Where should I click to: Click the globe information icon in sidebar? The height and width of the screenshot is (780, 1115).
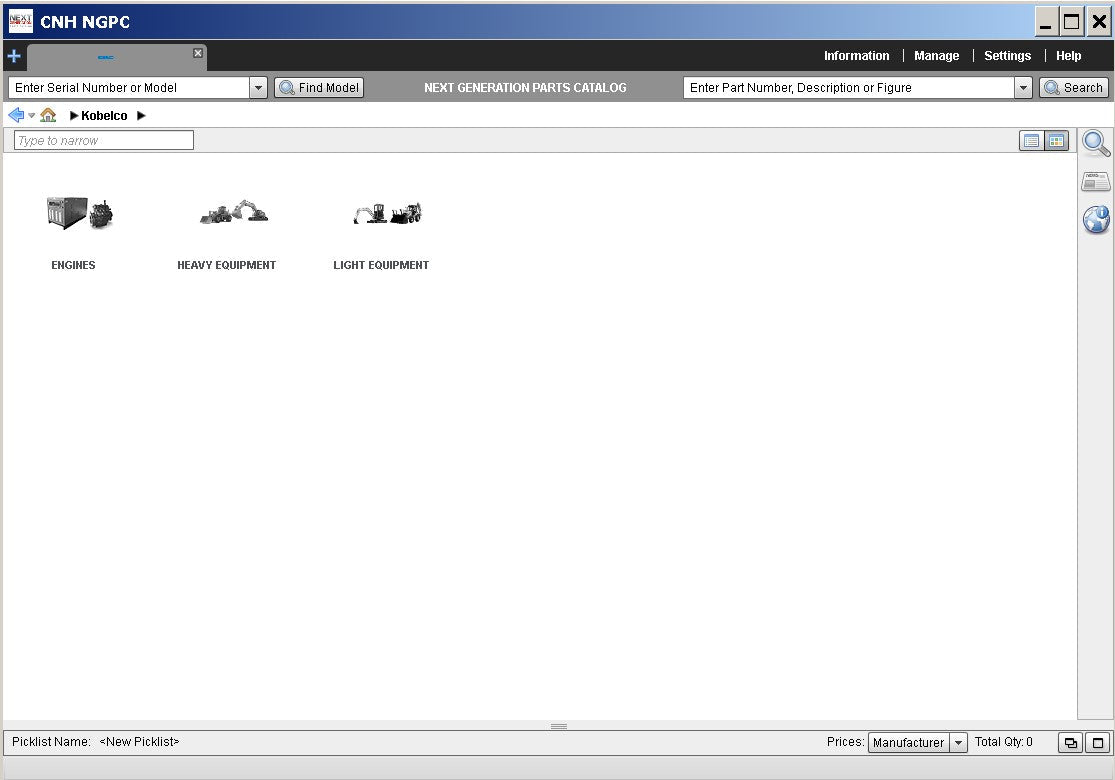pos(1096,220)
